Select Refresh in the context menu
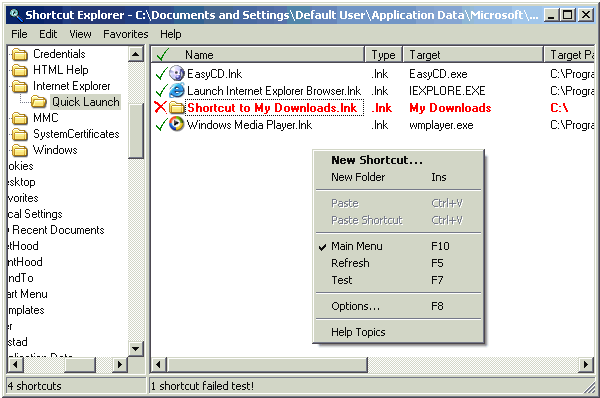The image size is (600, 398). [x=398, y=263]
